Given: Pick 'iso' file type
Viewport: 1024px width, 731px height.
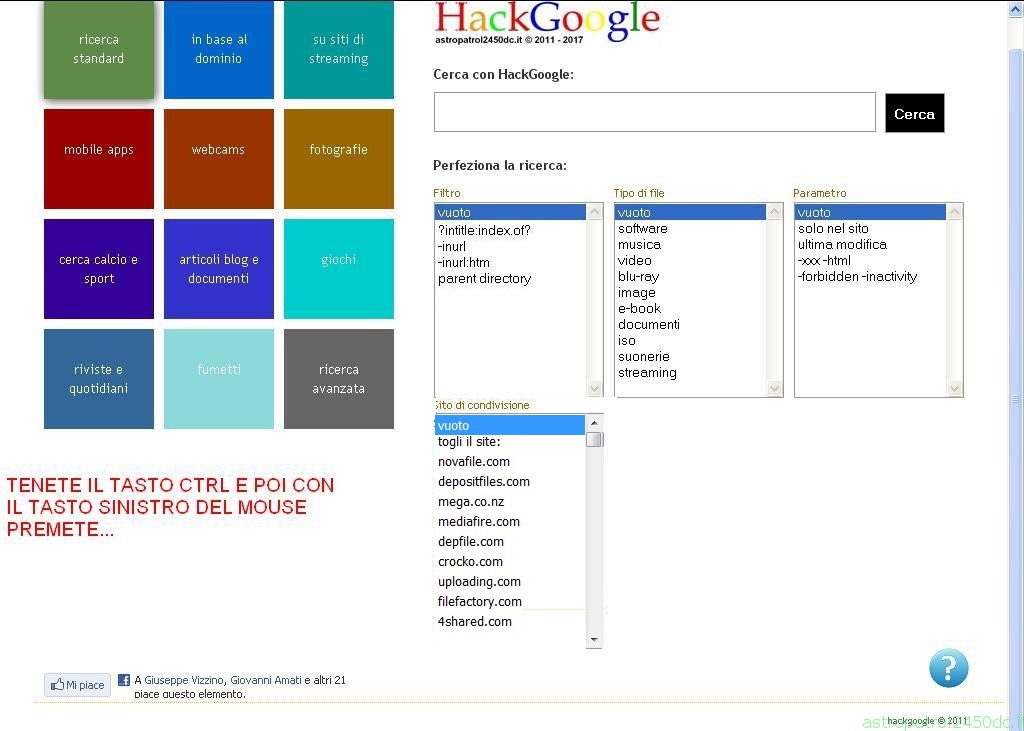Looking at the screenshot, I should (690, 340).
